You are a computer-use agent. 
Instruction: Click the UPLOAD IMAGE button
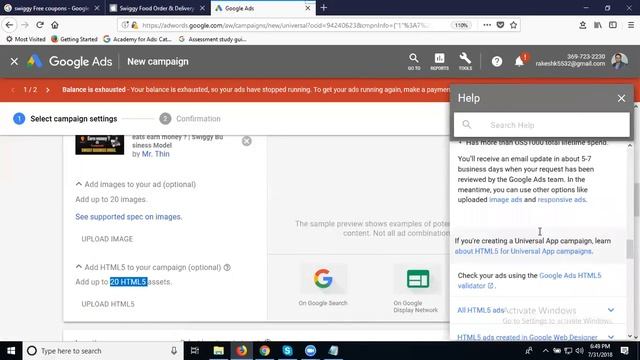click(x=107, y=239)
